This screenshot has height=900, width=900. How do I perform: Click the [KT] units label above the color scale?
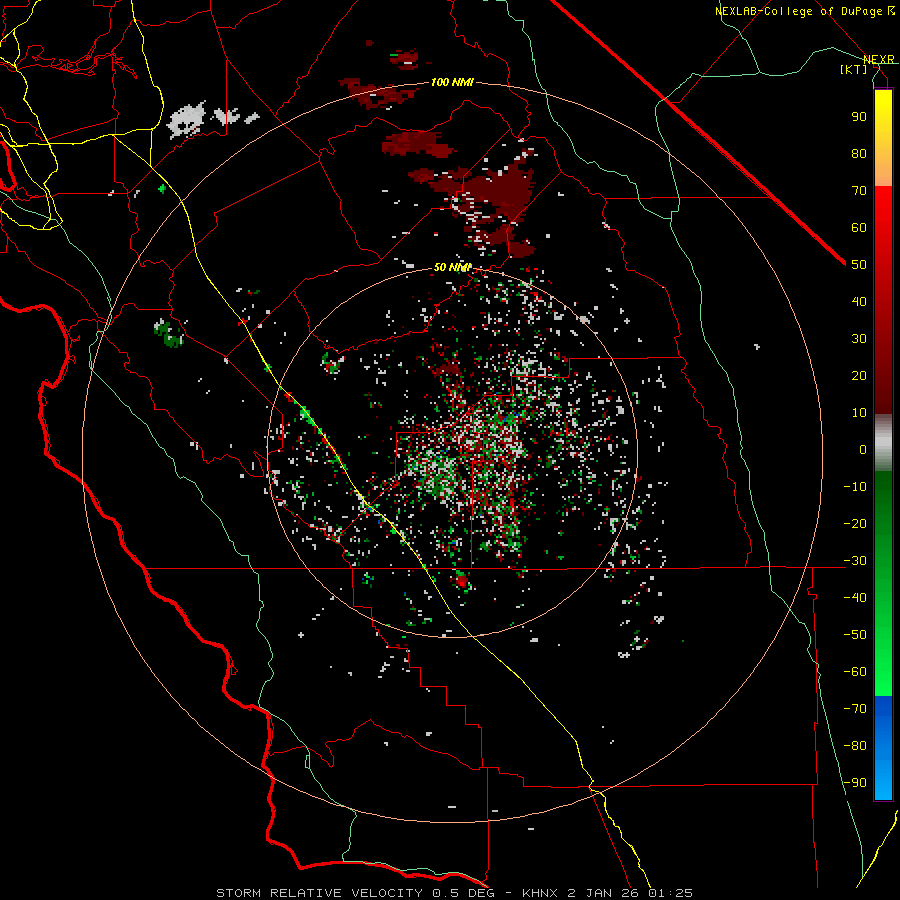pos(854,69)
